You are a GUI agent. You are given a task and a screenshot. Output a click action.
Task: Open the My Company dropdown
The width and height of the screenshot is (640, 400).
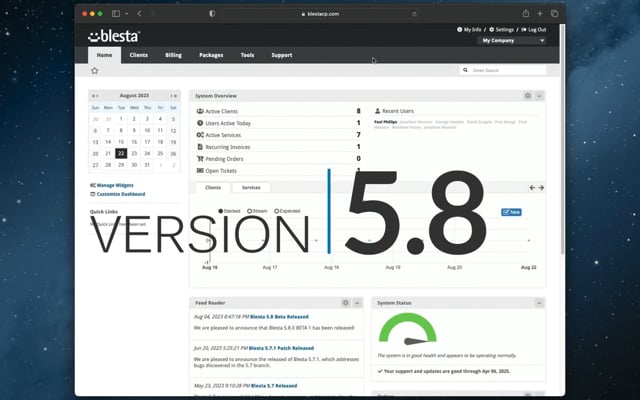(512, 40)
